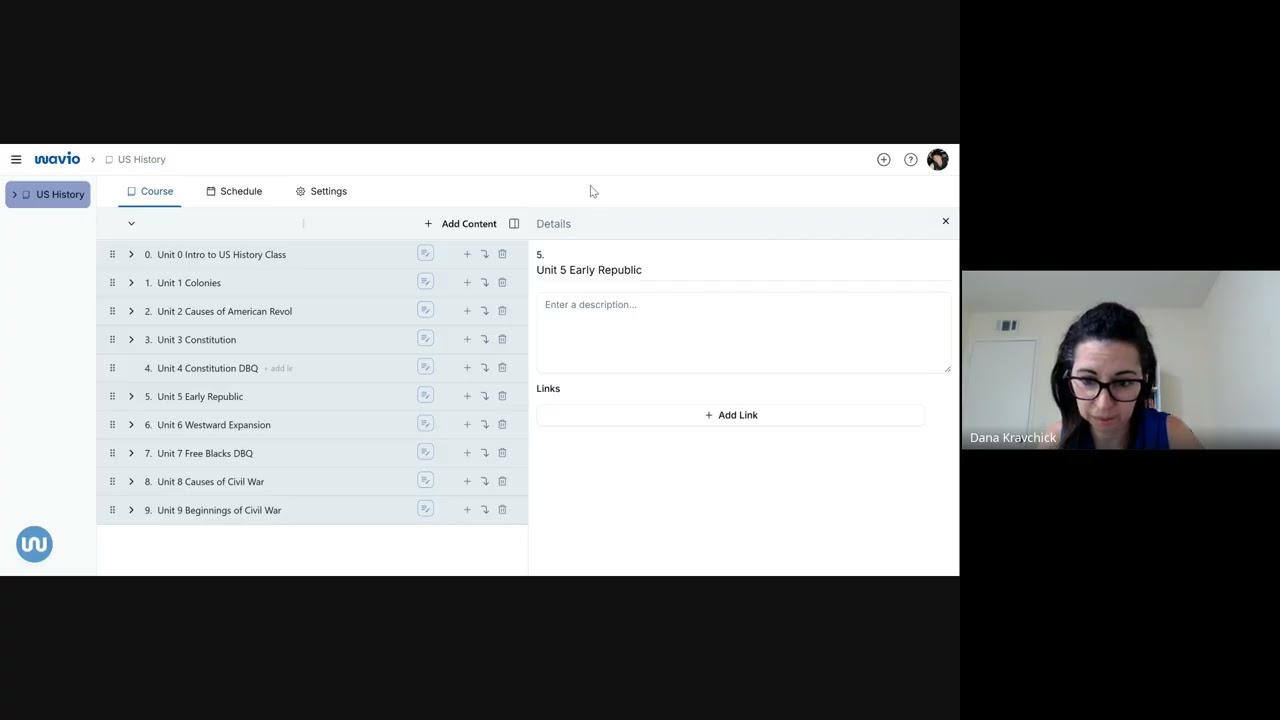Open notes editor for Unit 7 Free Blacks DBQ

tap(425, 453)
